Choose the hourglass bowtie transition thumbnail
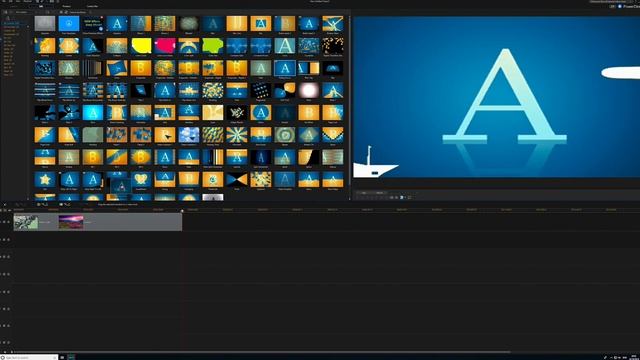This screenshot has width=640, height=360. 237,179
